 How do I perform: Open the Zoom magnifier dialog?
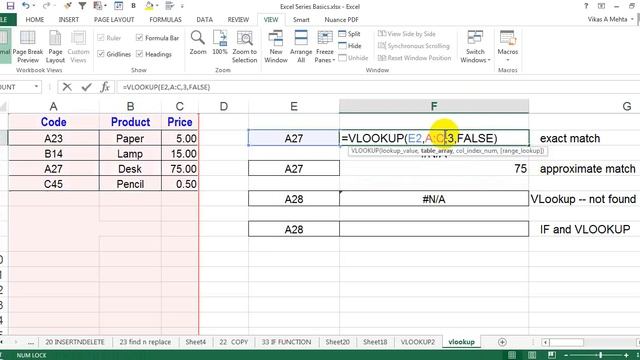tap(198, 43)
